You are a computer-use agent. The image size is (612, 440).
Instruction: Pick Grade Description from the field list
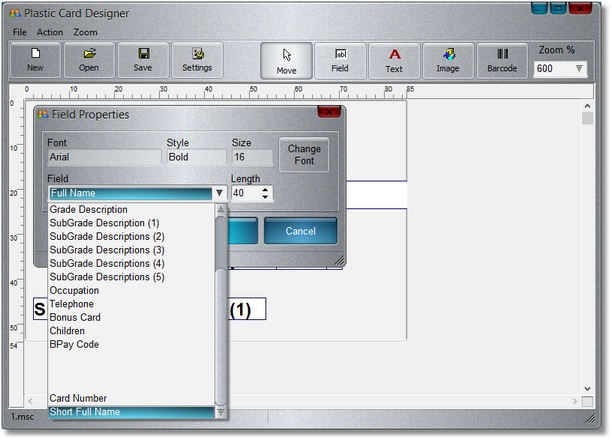pos(89,209)
